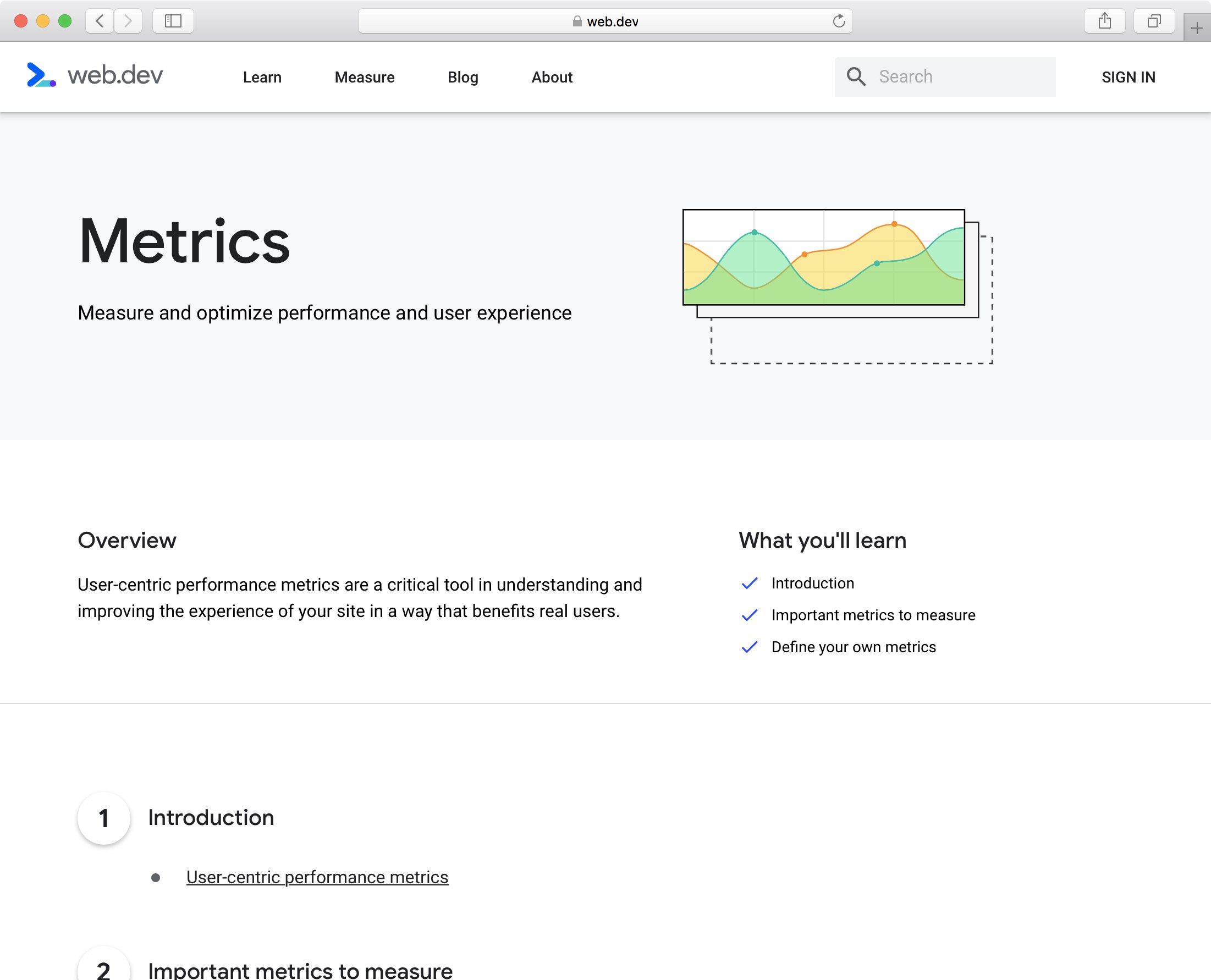Image resolution: width=1211 pixels, height=980 pixels.
Task: Toggle the Safari sidebar button
Action: (173, 21)
